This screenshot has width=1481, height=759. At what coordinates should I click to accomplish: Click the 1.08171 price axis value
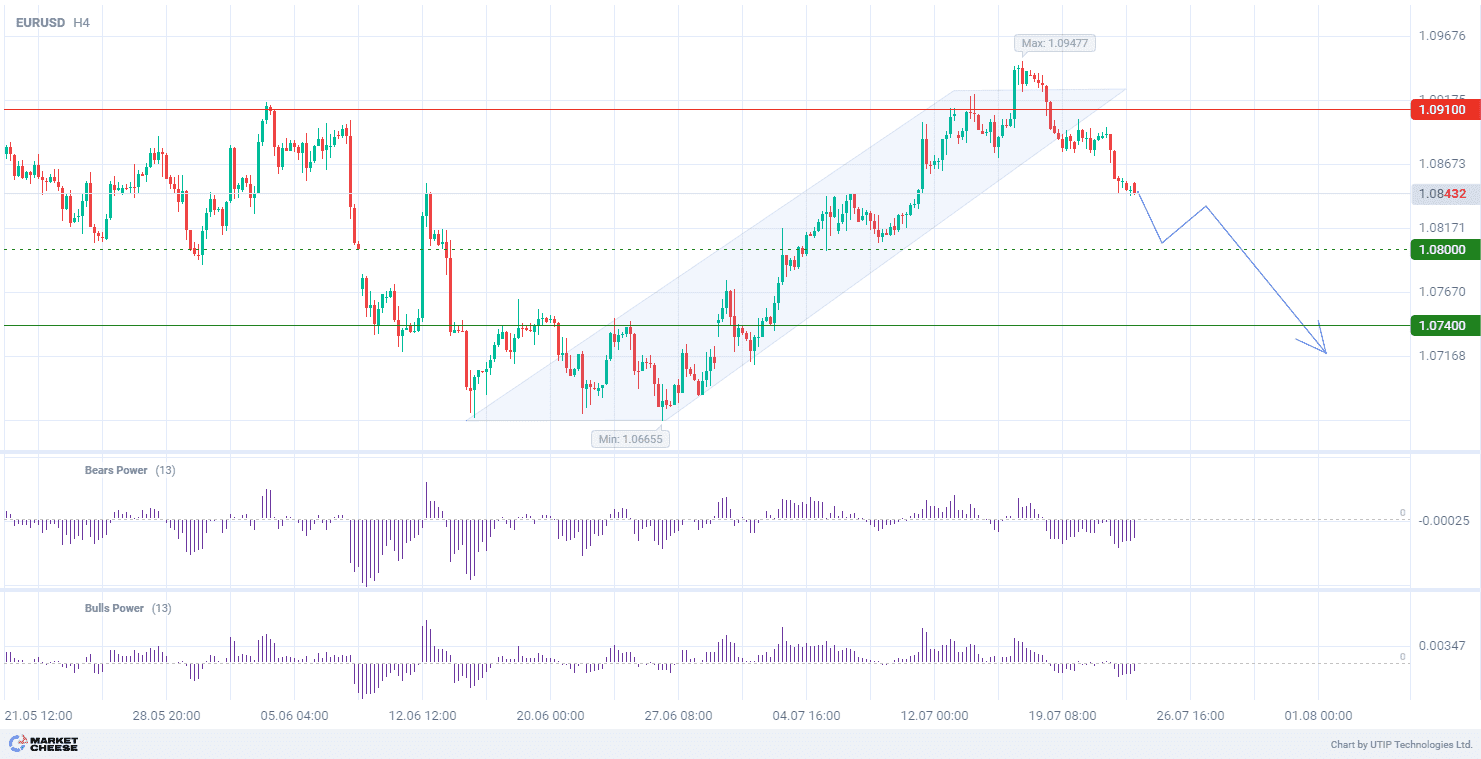[x=1442, y=228]
